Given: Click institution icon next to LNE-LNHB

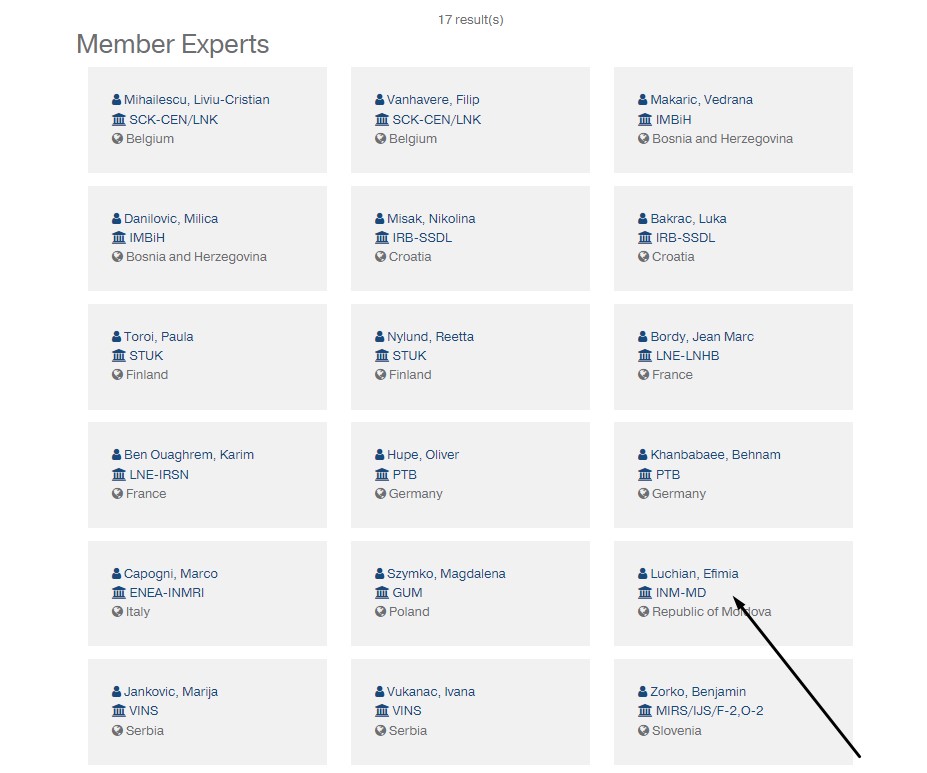Looking at the screenshot, I should pos(645,356).
